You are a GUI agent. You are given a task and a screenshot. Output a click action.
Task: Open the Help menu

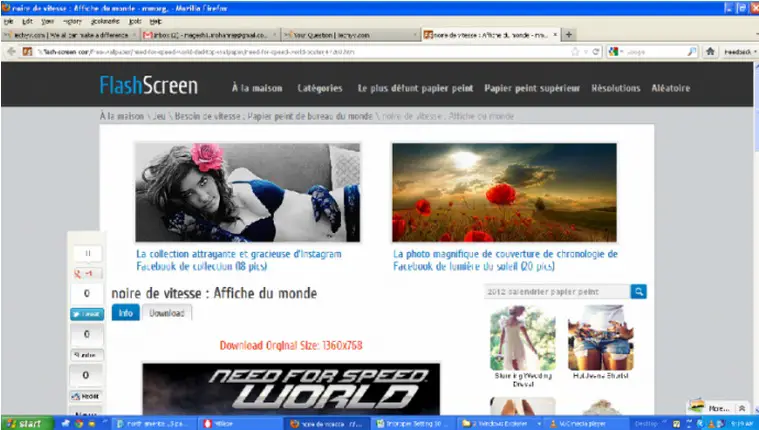click(155, 21)
